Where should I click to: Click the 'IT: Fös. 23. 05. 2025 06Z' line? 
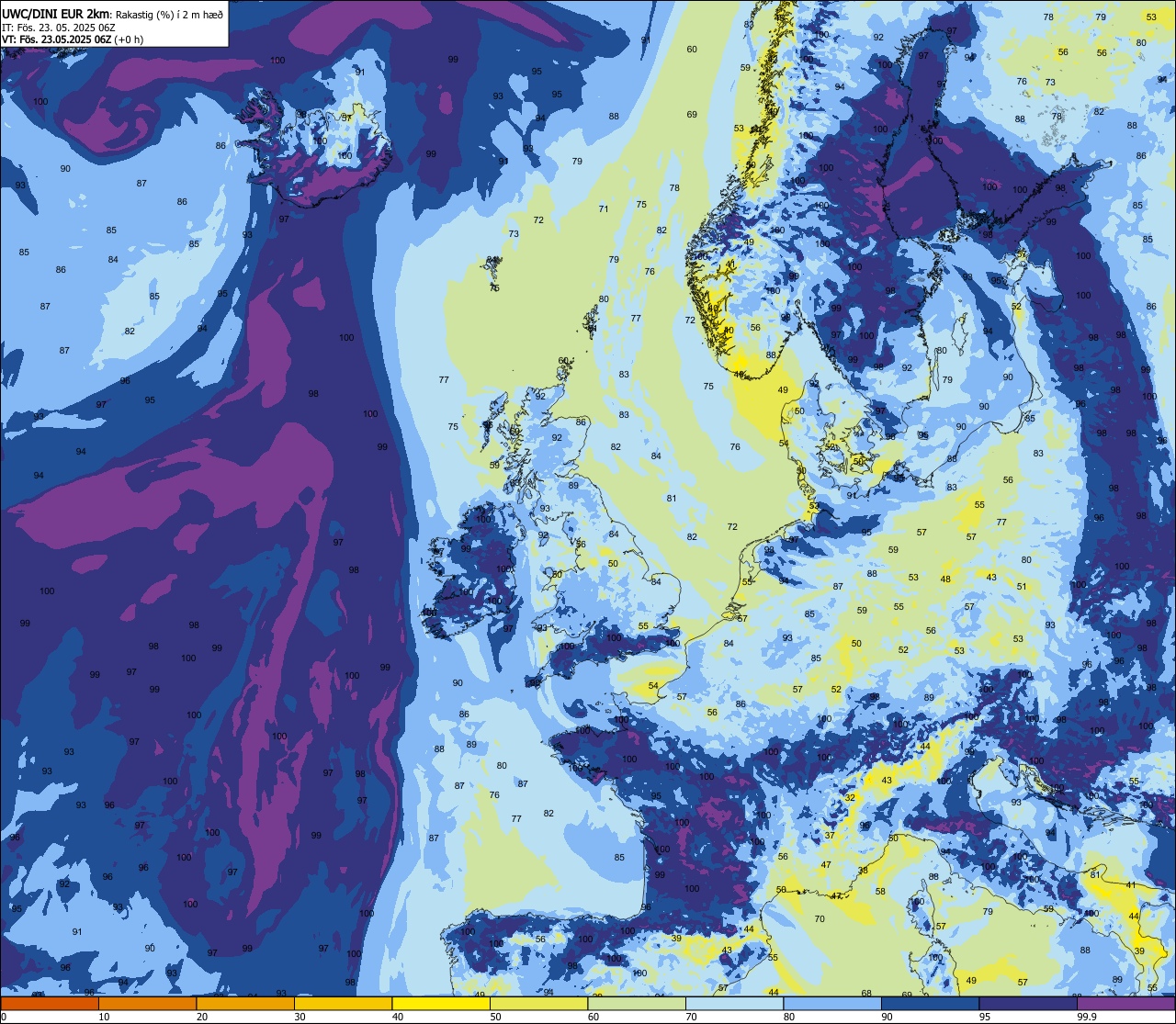pos(59,28)
